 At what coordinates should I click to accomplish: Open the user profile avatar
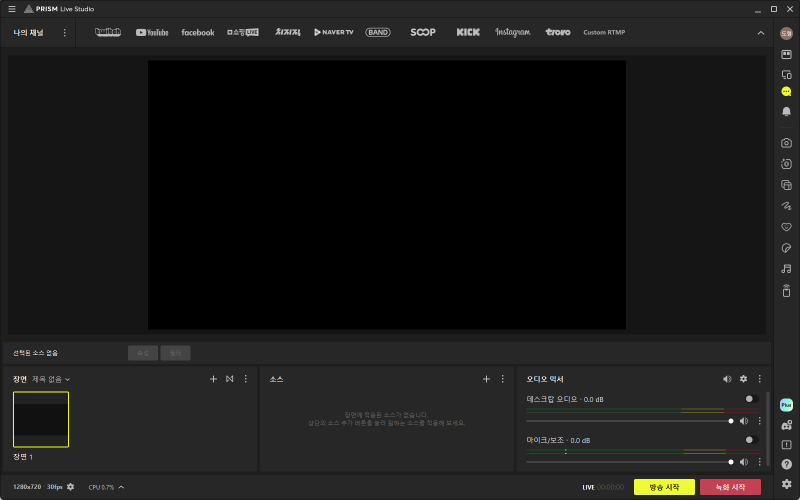click(x=786, y=33)
